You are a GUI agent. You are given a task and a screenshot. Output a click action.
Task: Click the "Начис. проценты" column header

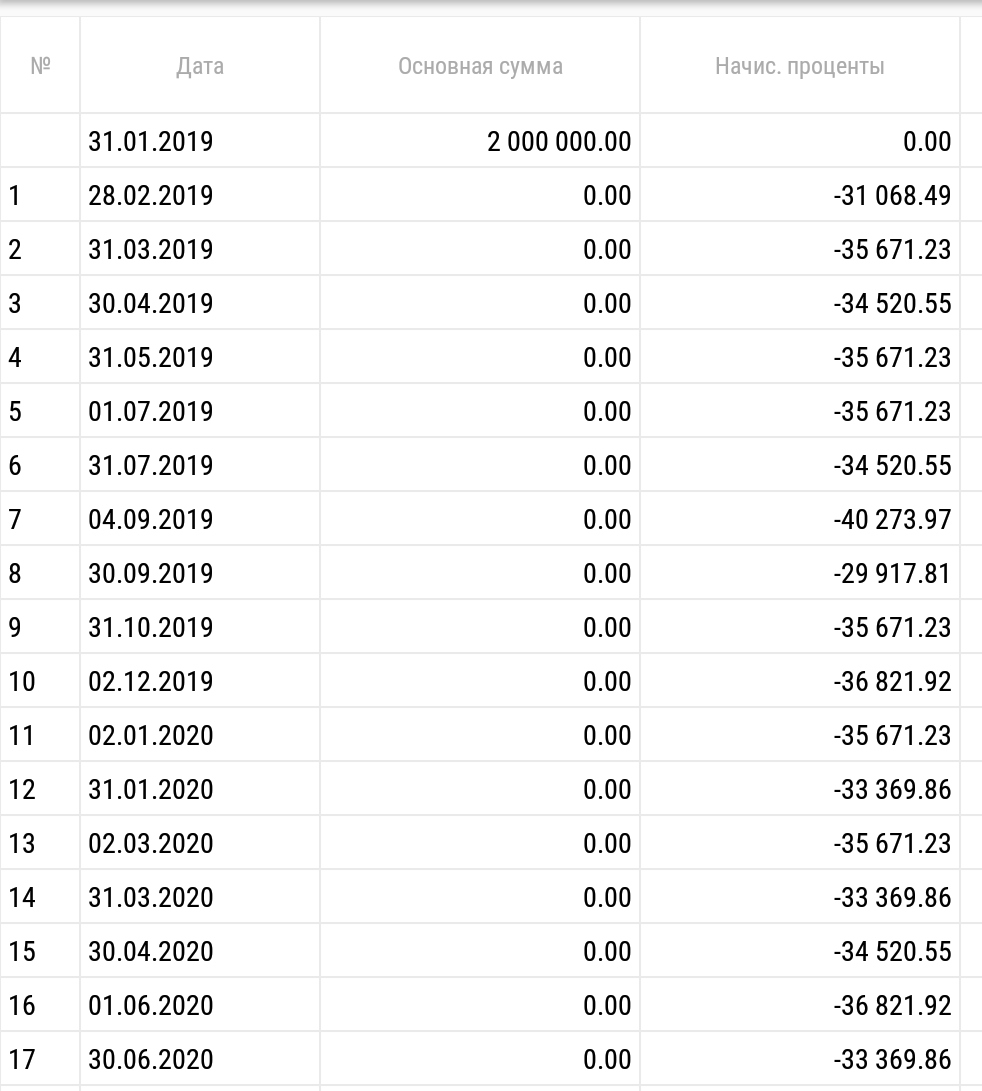pos(799,67)
